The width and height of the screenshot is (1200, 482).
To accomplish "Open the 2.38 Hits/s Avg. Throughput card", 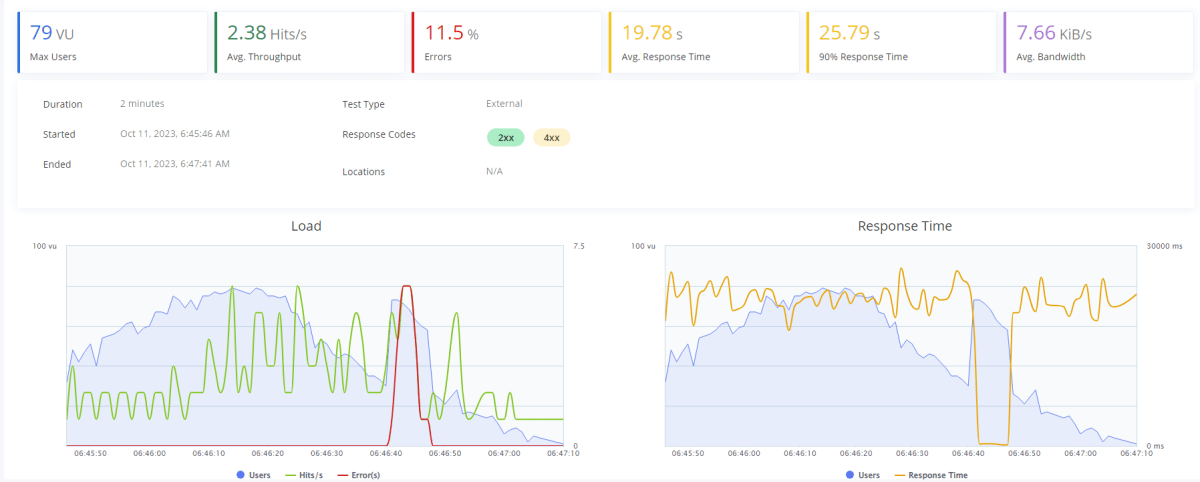I will pos(309,43).
